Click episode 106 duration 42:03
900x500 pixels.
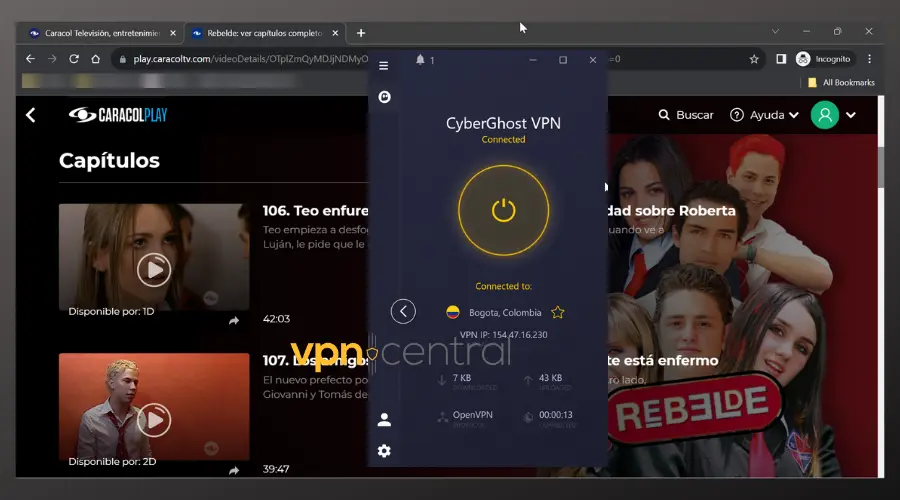(x=276, y=319)
